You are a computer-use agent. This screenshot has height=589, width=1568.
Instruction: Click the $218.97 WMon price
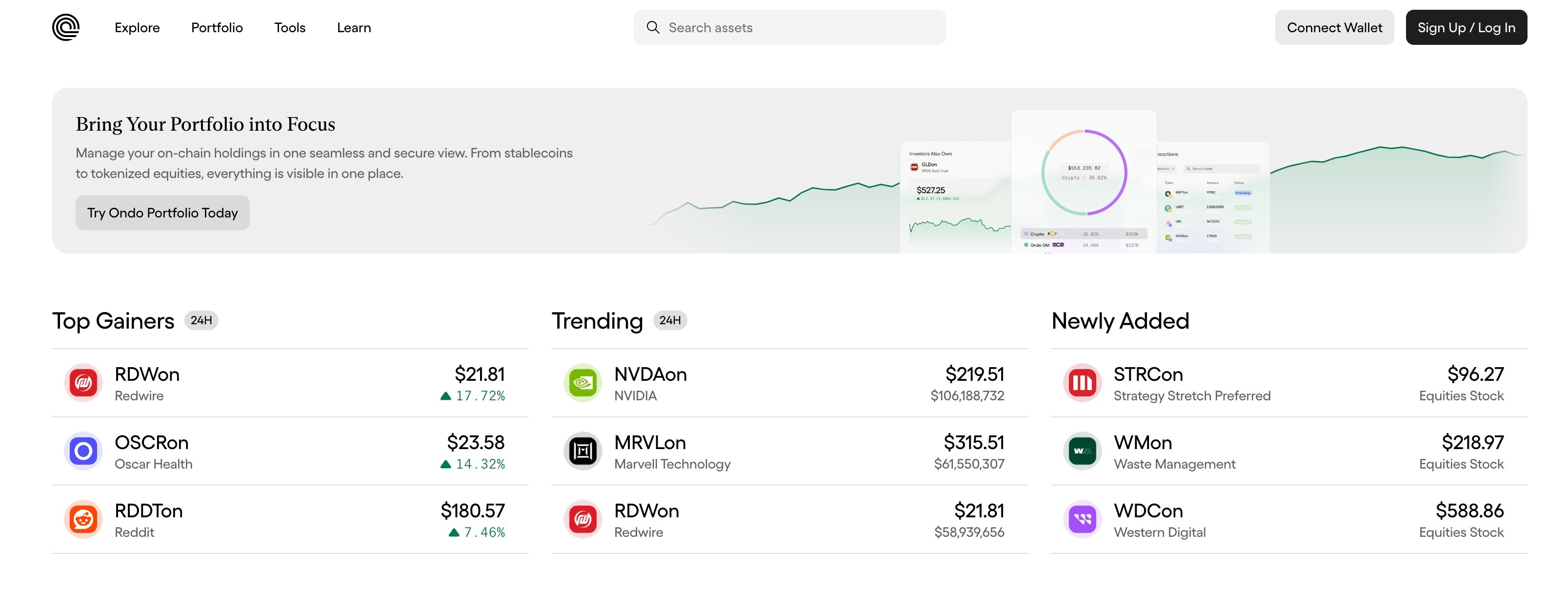point(1472,442)
